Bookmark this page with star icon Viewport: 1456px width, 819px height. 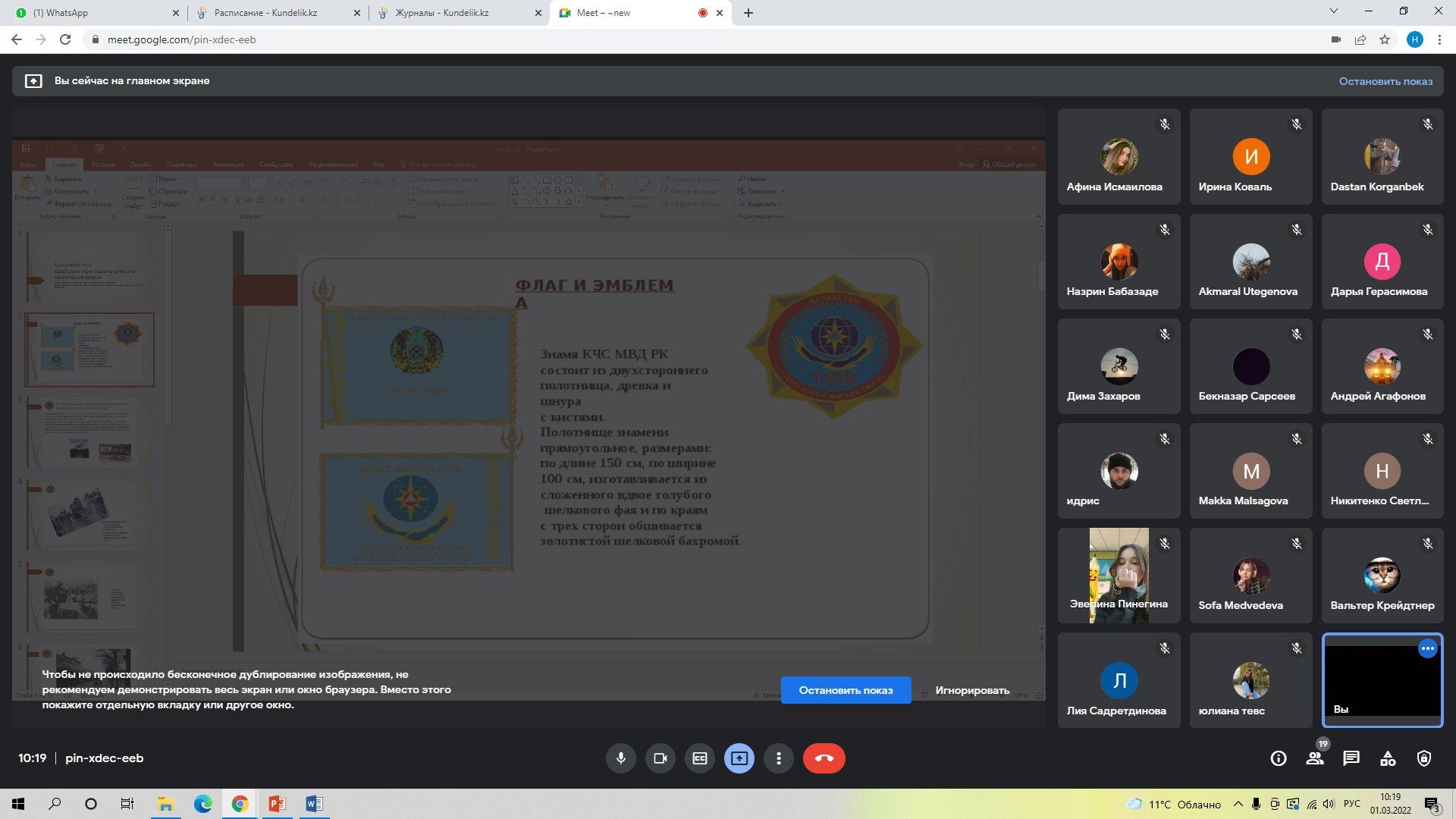click(1385, 39)
